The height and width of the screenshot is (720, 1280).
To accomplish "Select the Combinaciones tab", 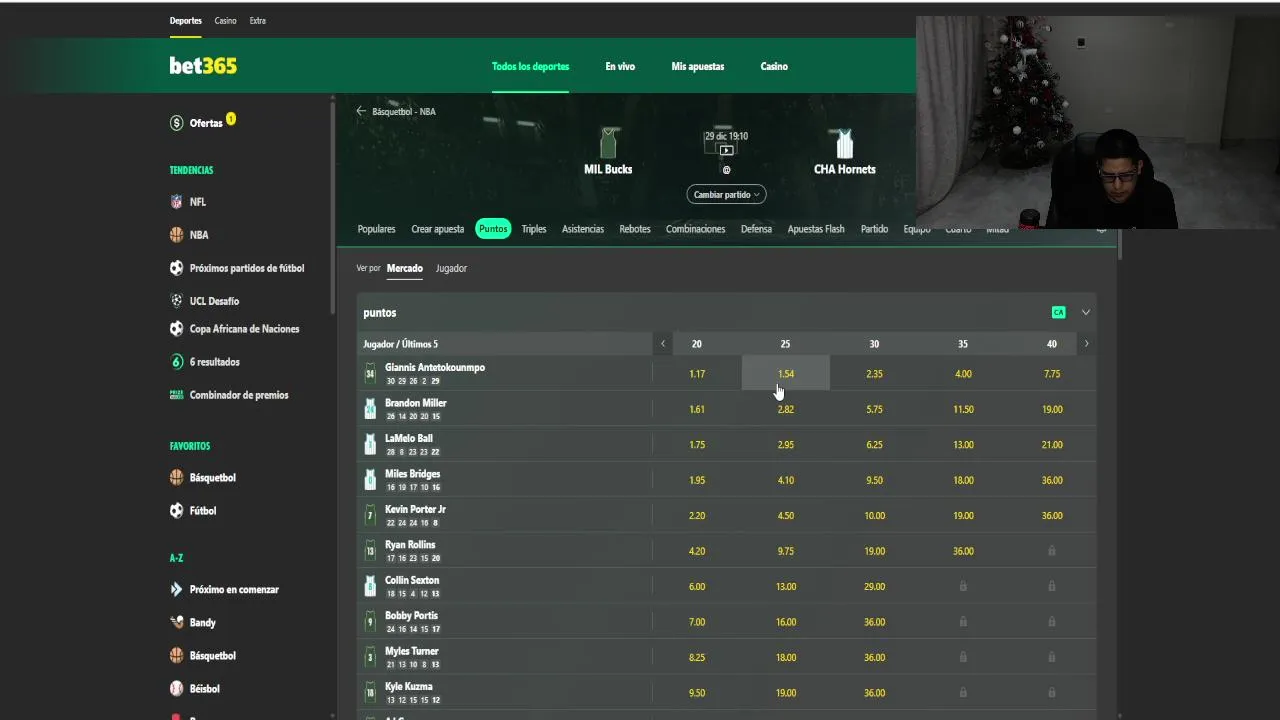I will point(695,229).
